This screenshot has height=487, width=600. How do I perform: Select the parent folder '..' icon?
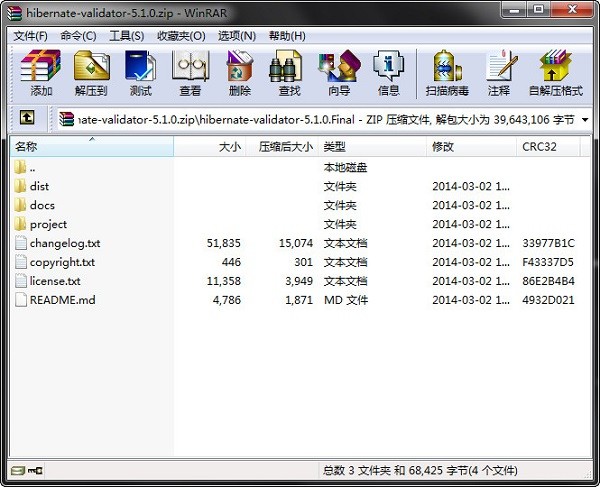coord(20,167)
